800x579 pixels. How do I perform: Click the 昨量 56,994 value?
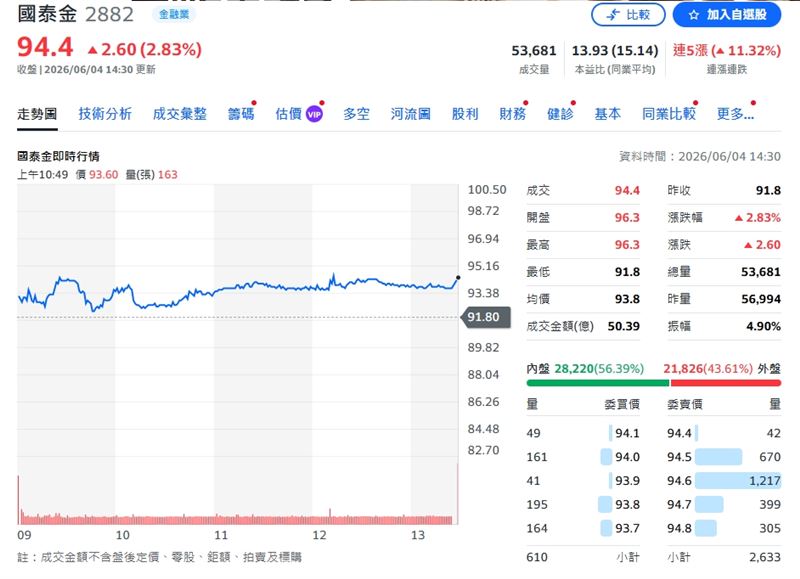[761, 299]
